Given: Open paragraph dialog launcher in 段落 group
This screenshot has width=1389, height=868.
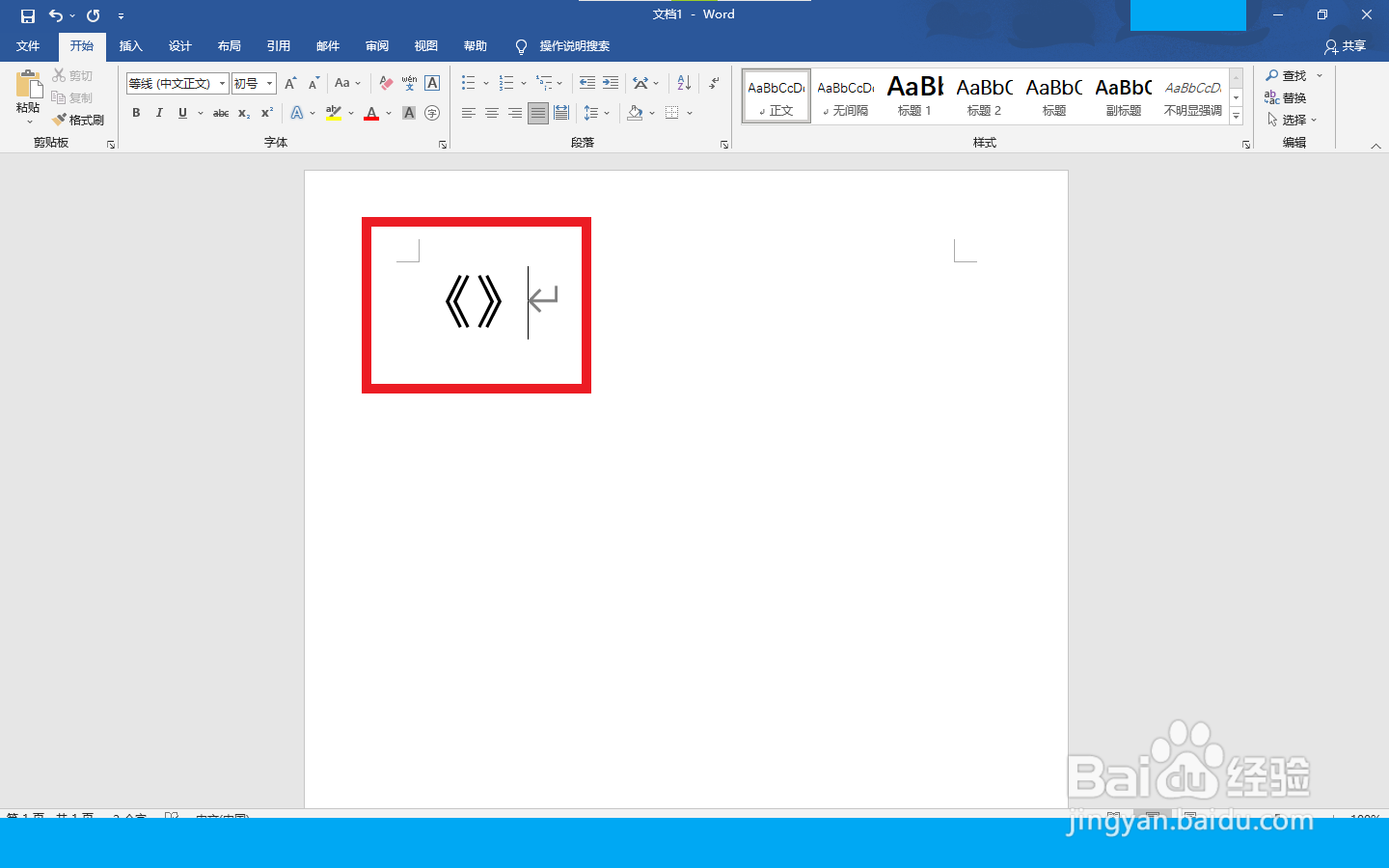Looking at the screenshot, I should (x=724, y=145).
